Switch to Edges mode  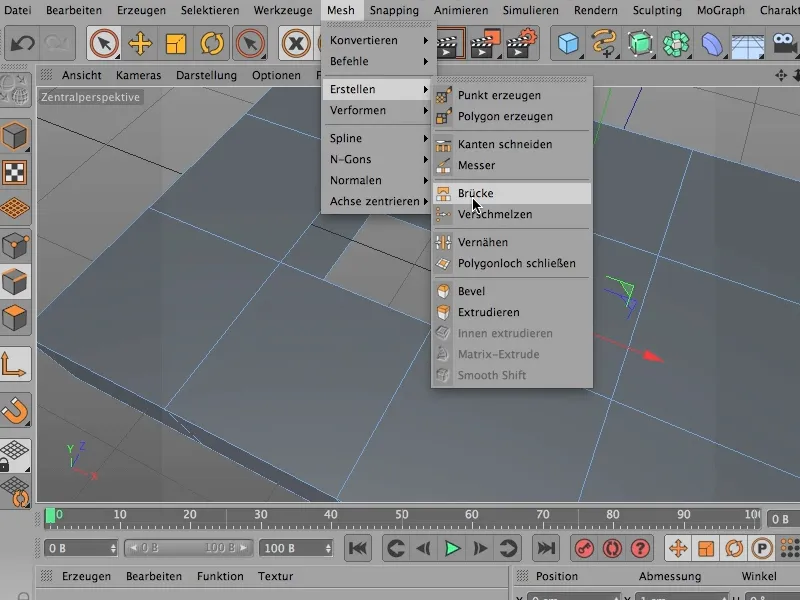point(15,282)
